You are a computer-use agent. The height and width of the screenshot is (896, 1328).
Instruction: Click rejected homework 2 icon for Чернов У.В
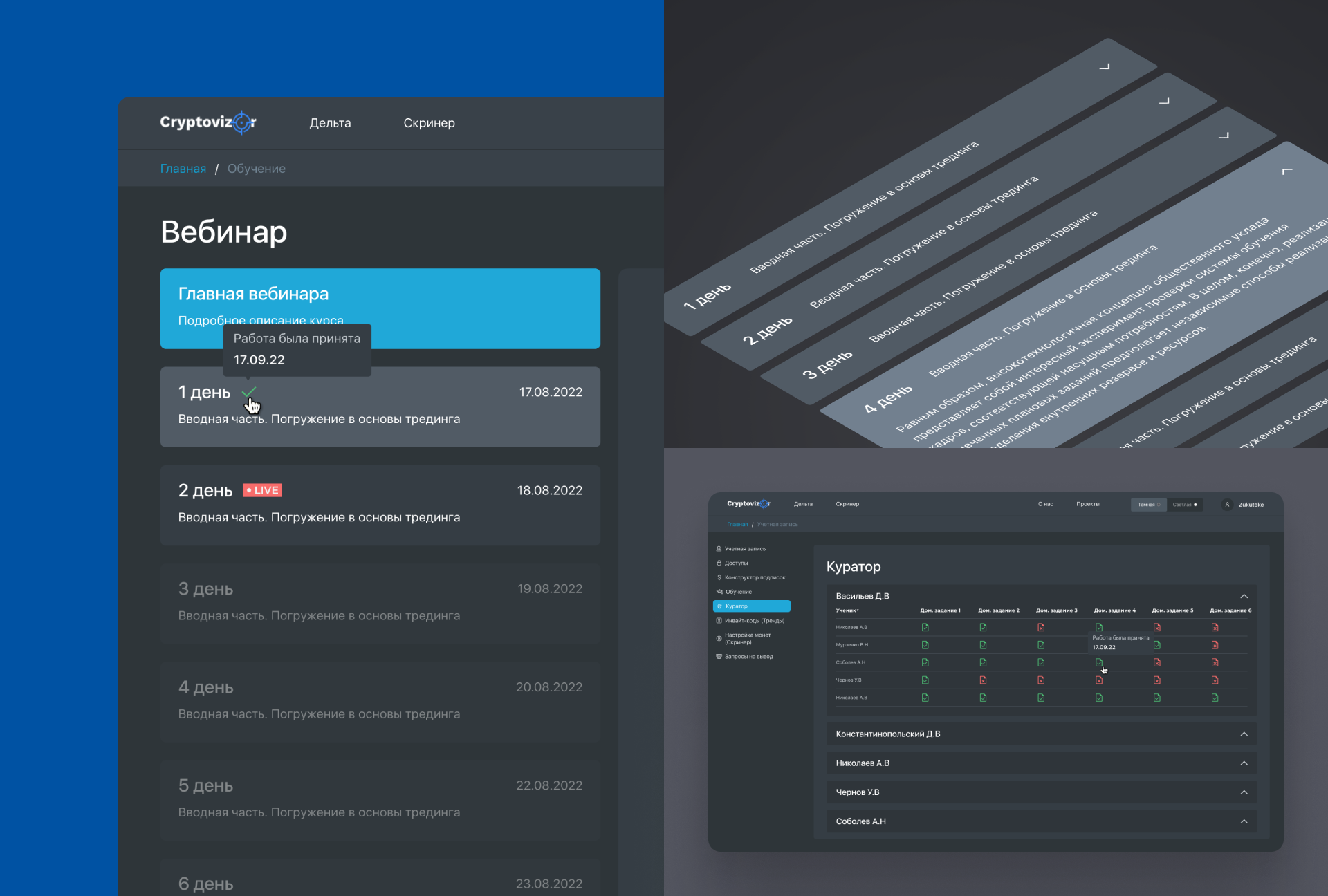(x=983, y=680)
